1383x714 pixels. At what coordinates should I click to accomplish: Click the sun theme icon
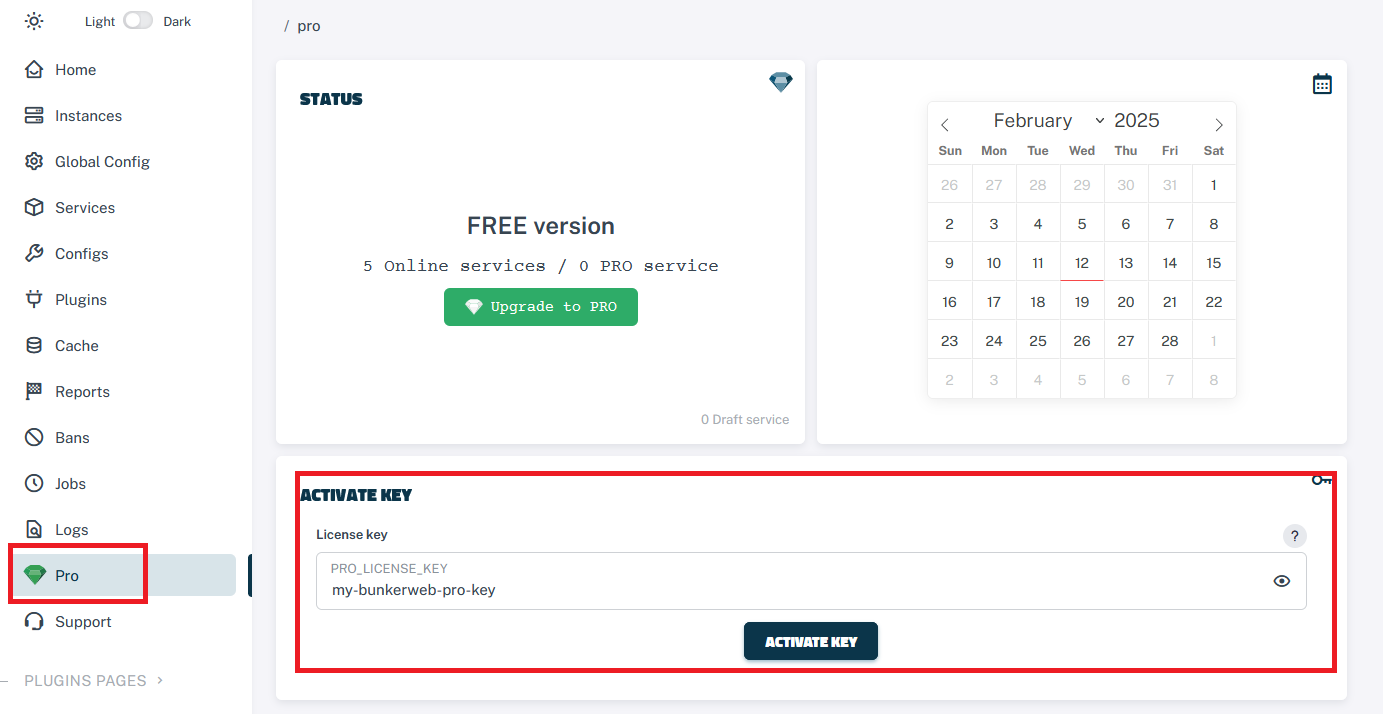34,21
